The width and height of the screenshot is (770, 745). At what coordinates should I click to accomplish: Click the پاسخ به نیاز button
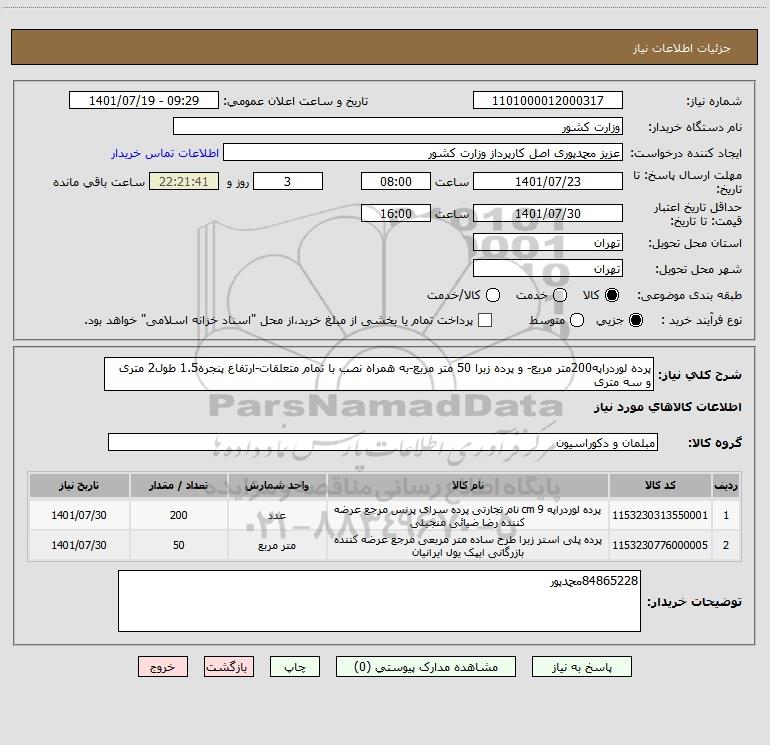582,667
